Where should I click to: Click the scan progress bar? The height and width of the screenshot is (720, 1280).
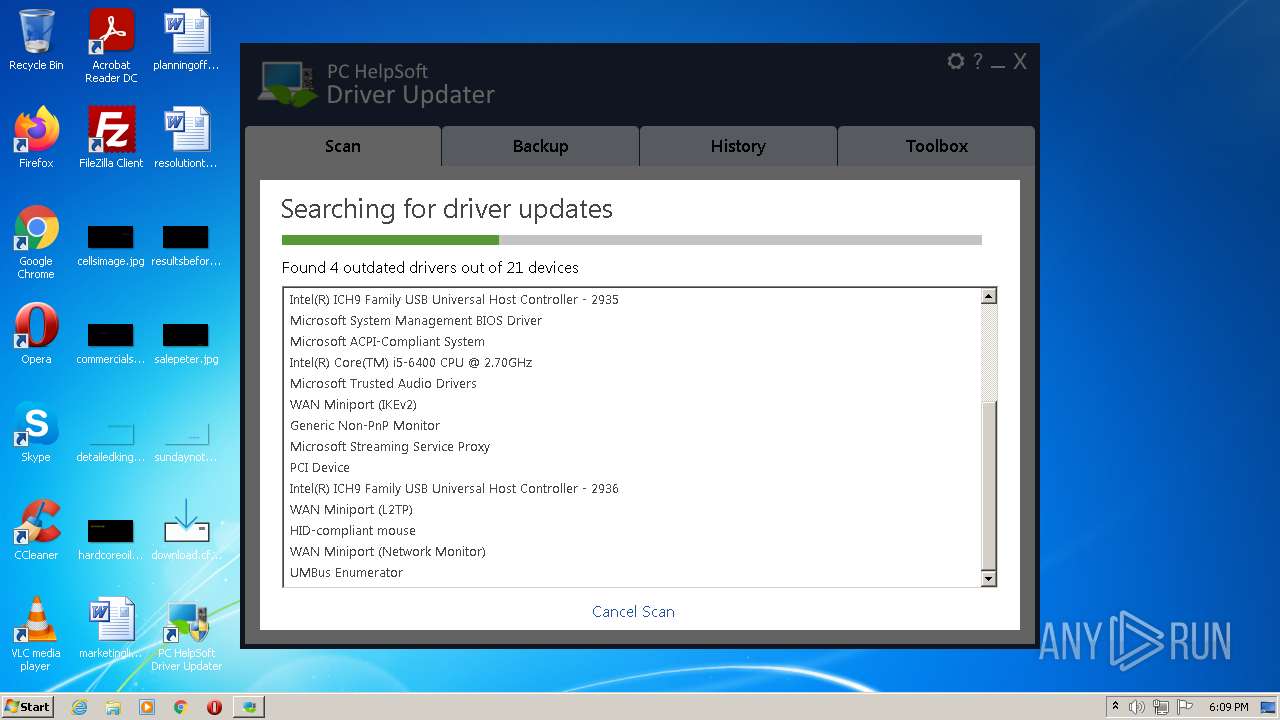point(632,240)
